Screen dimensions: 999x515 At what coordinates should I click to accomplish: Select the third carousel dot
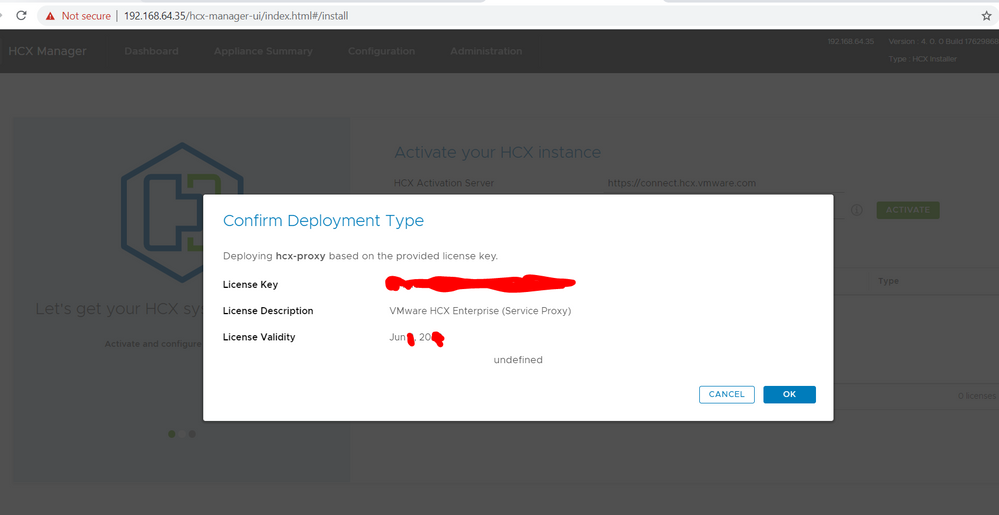tap(192, 434)
